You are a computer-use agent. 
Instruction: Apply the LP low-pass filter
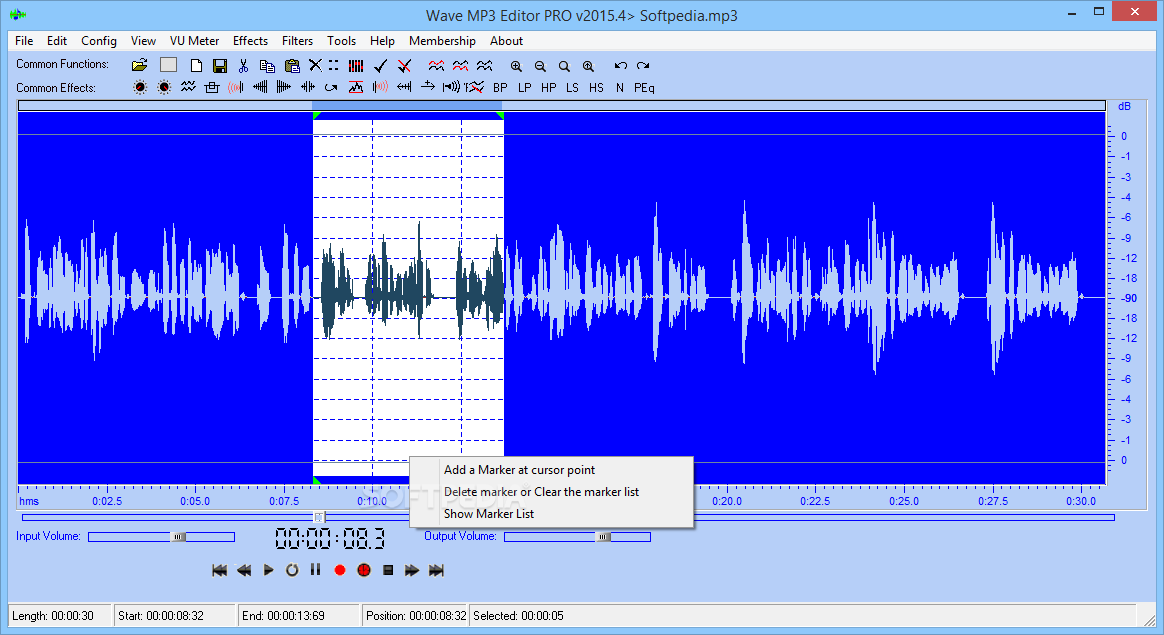tap(524, 88)
